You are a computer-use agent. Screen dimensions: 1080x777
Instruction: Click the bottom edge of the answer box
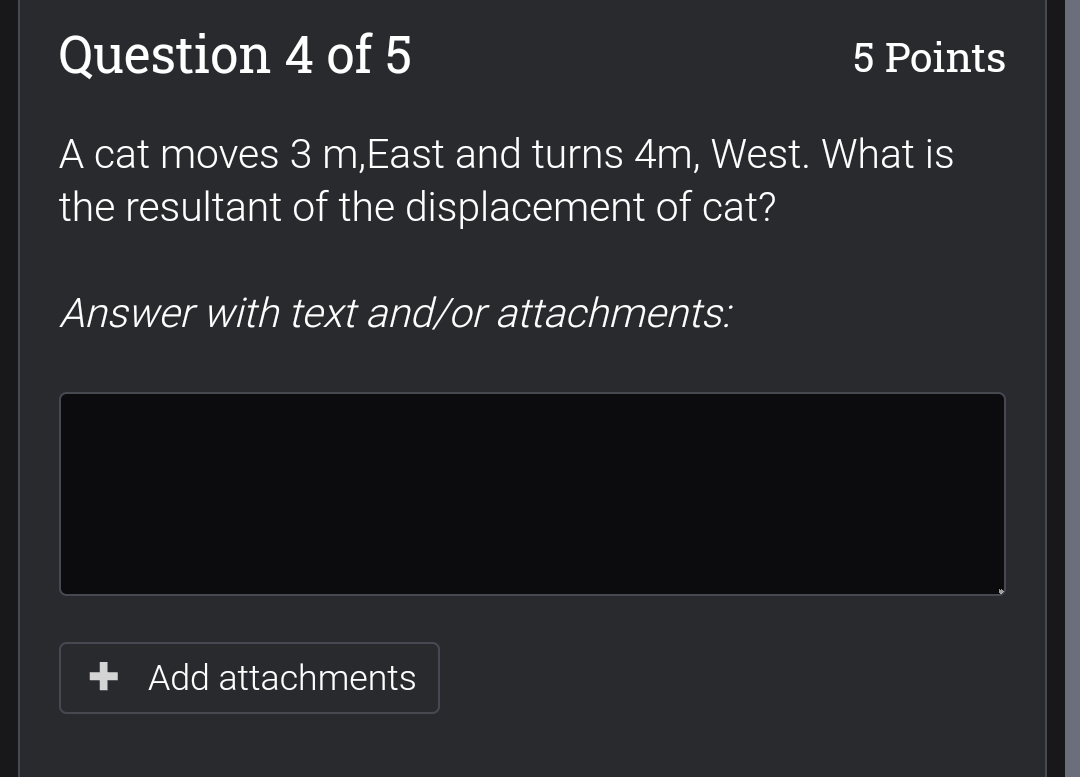coord(532,594)
